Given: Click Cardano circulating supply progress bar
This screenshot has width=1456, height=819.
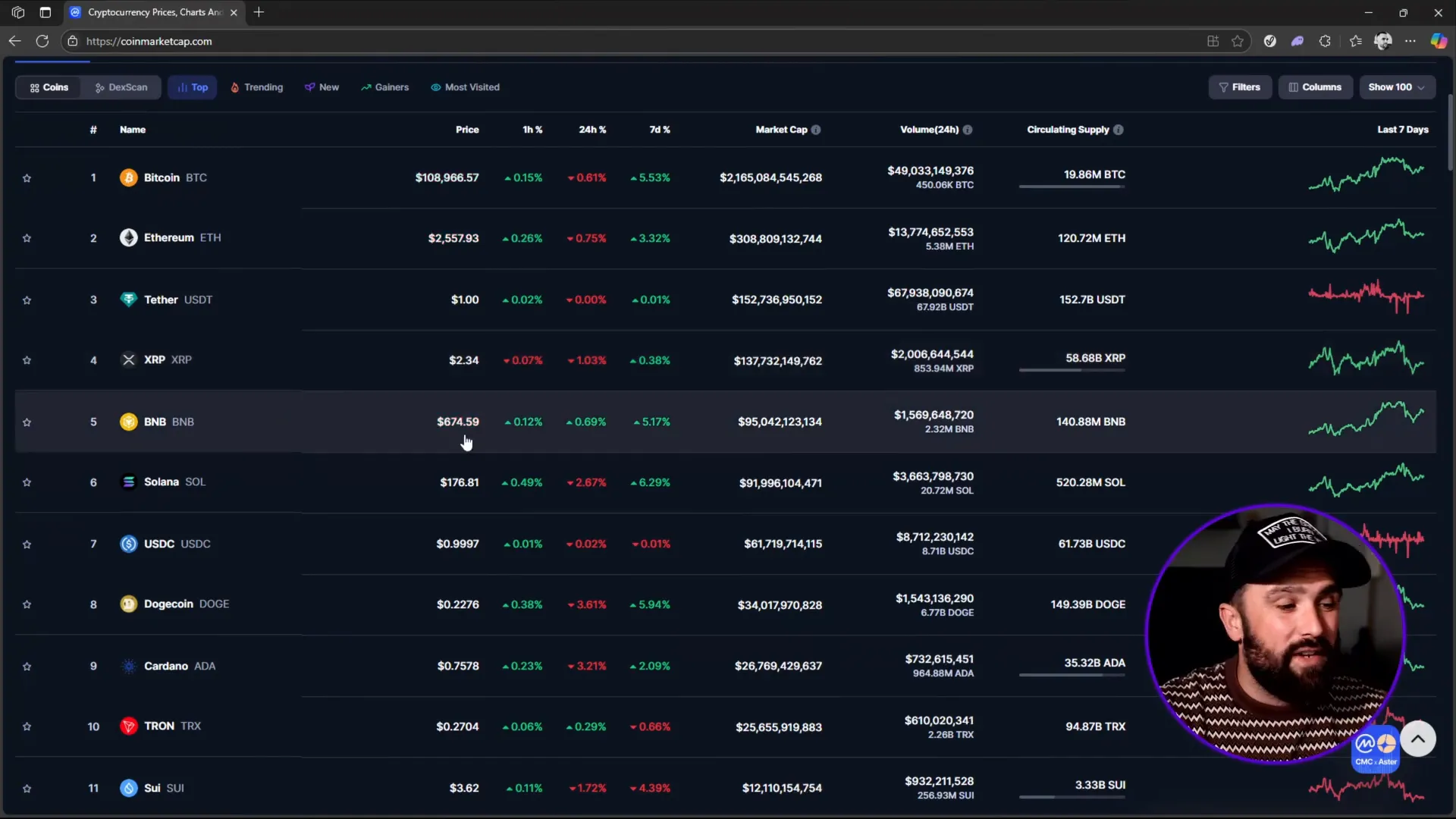Looking at the screenshot, I should (1072, 675).
